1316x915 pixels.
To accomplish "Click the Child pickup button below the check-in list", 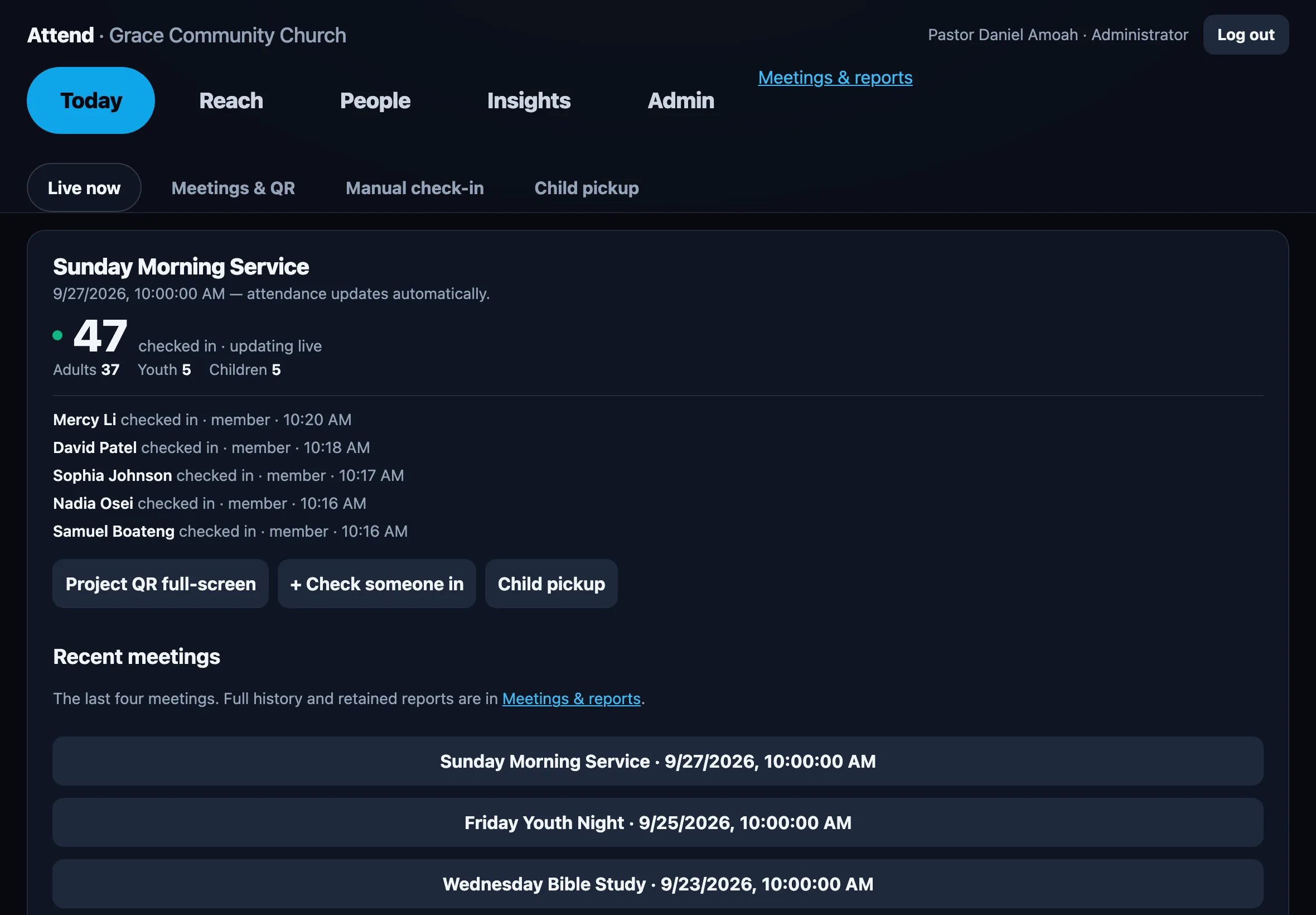I will pyautogui.click(x=551, y=584).
